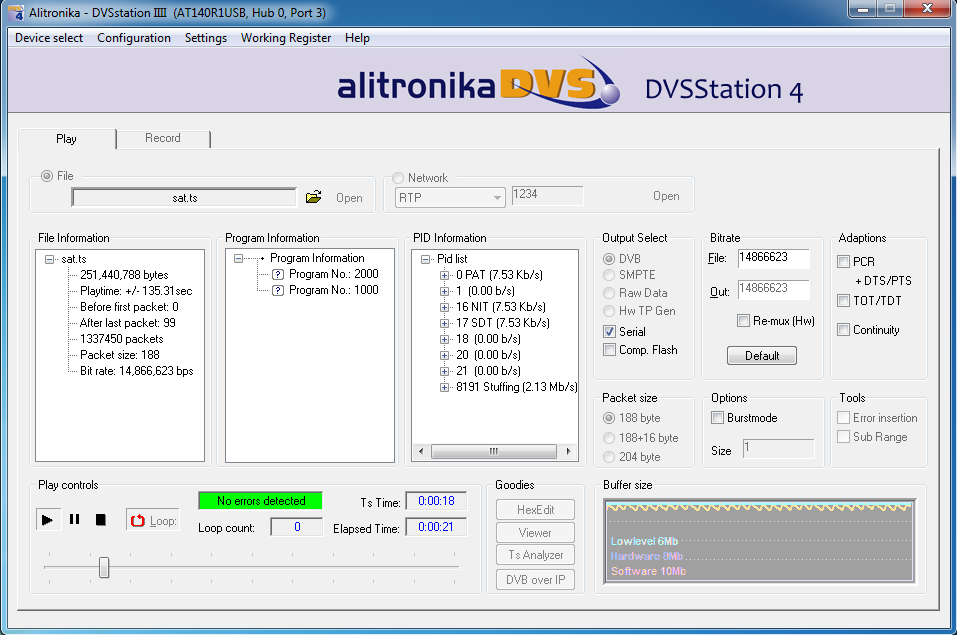The width and height of the screenshot is (957, 635).
Task: Open file browser via folder icon
Action: click(314, 197)
